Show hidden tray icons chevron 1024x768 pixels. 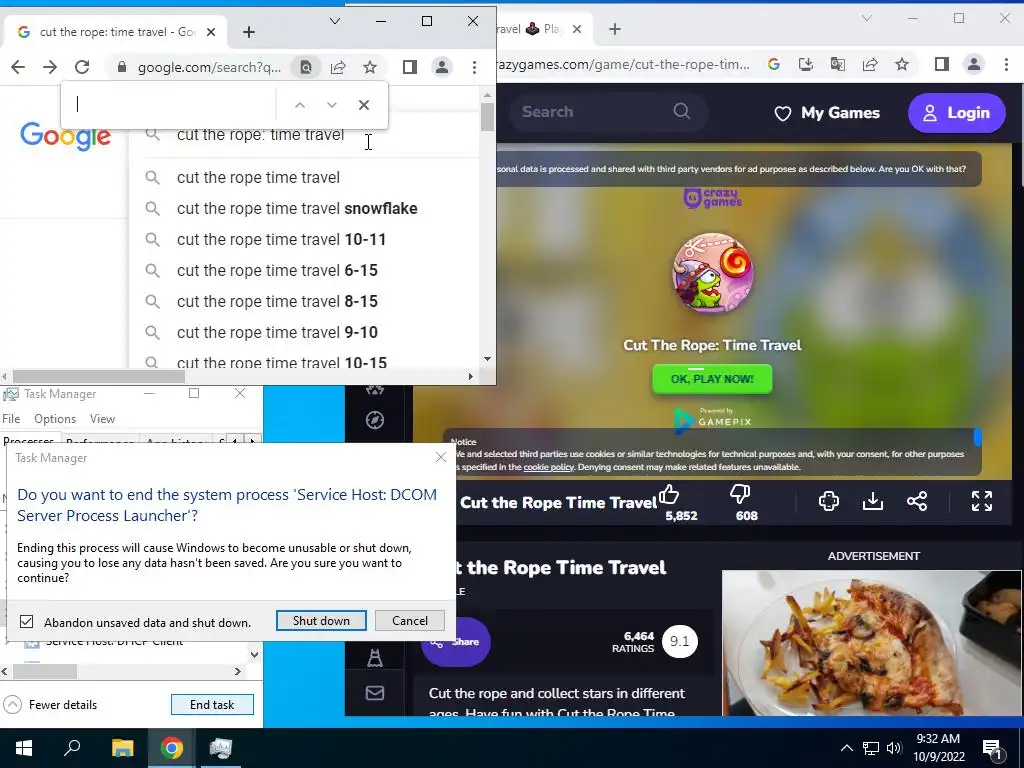(x=846, y=748)
